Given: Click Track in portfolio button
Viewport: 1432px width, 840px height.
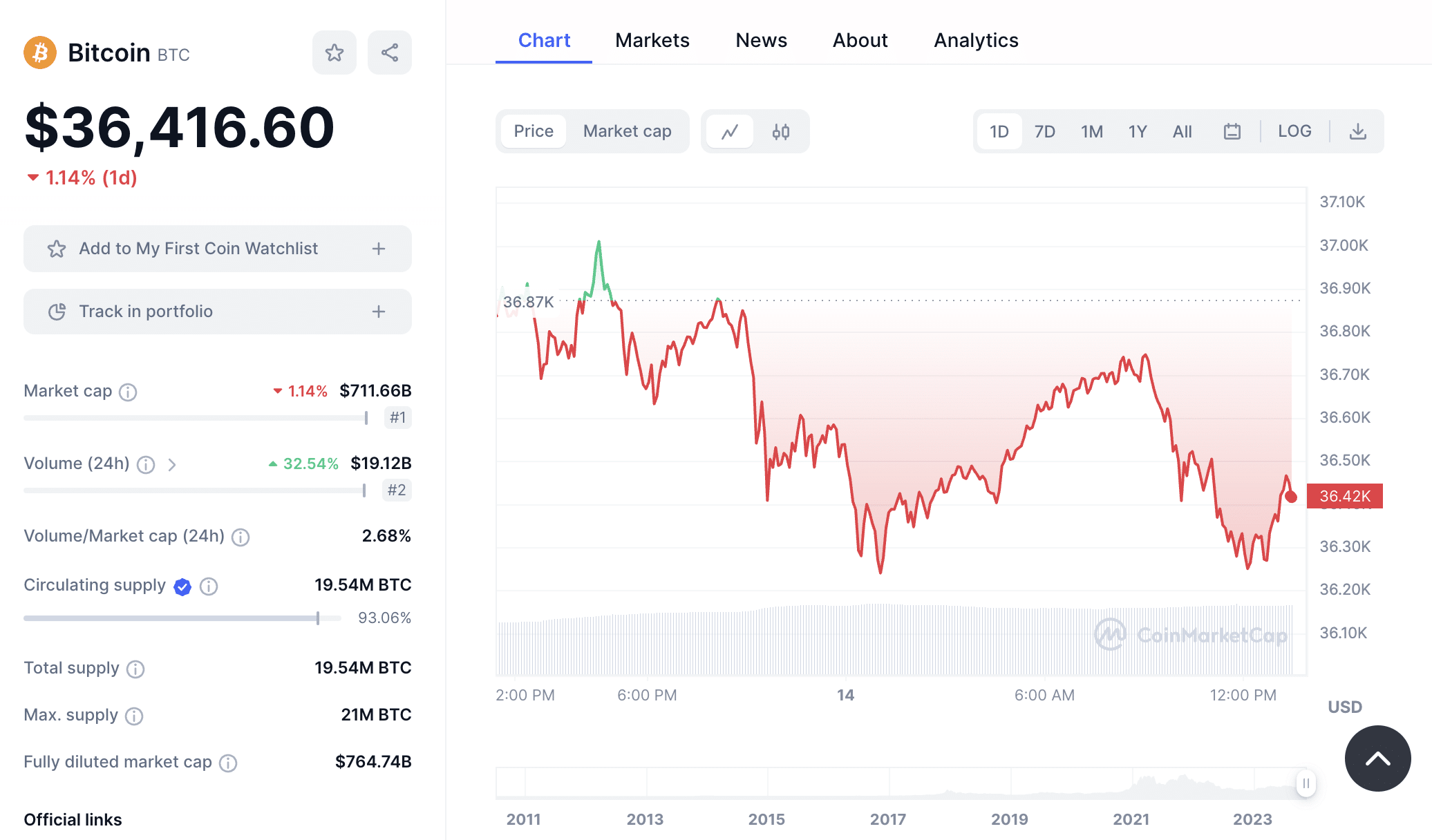Looking at the screenshot, I should click(218, 312).
